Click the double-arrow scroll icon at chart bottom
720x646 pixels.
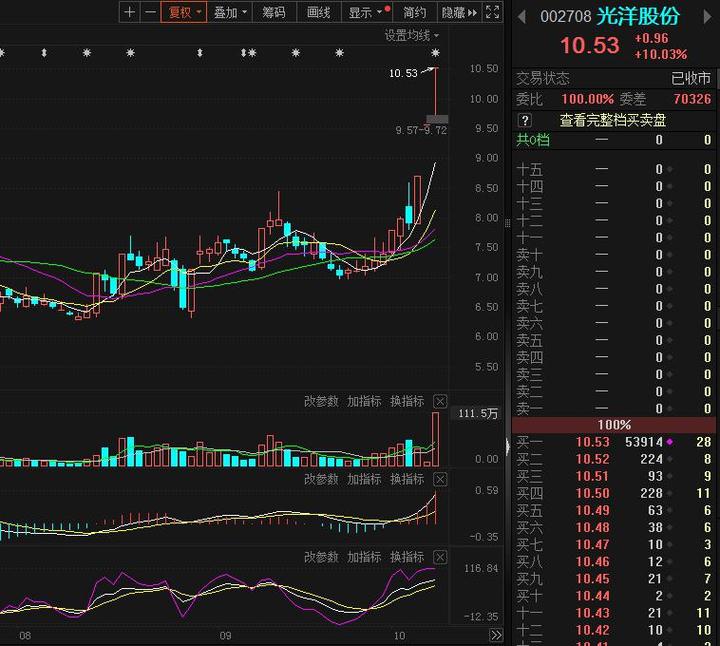tap(495, 635)
